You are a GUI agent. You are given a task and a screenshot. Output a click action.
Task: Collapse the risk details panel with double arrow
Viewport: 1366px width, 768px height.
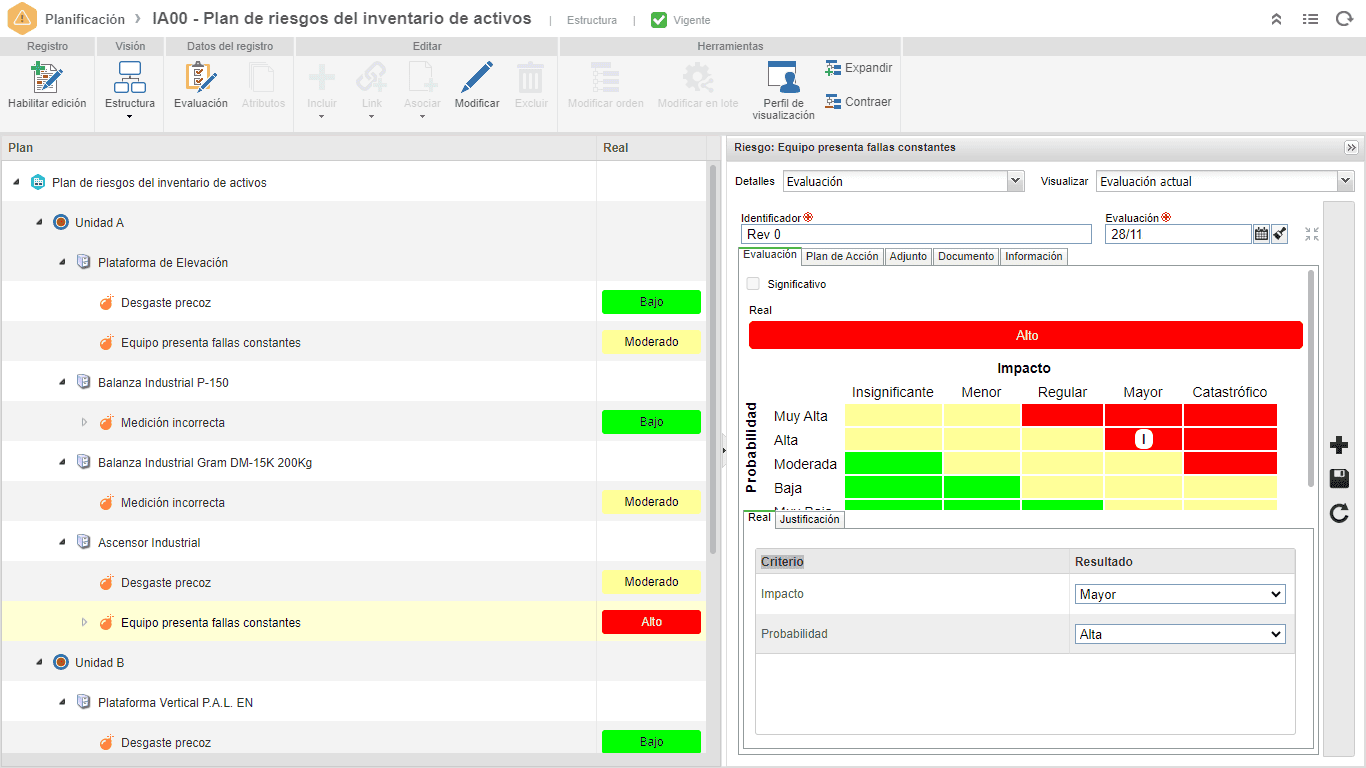click(x=1351, y=147)
